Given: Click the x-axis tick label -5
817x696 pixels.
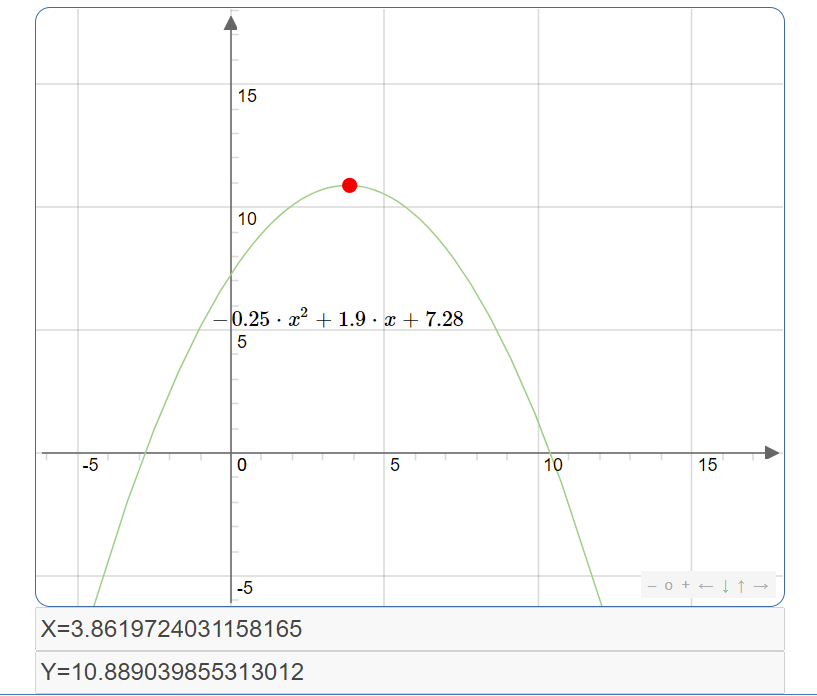Looking at the screenshot, I should (x=90, y=465).
